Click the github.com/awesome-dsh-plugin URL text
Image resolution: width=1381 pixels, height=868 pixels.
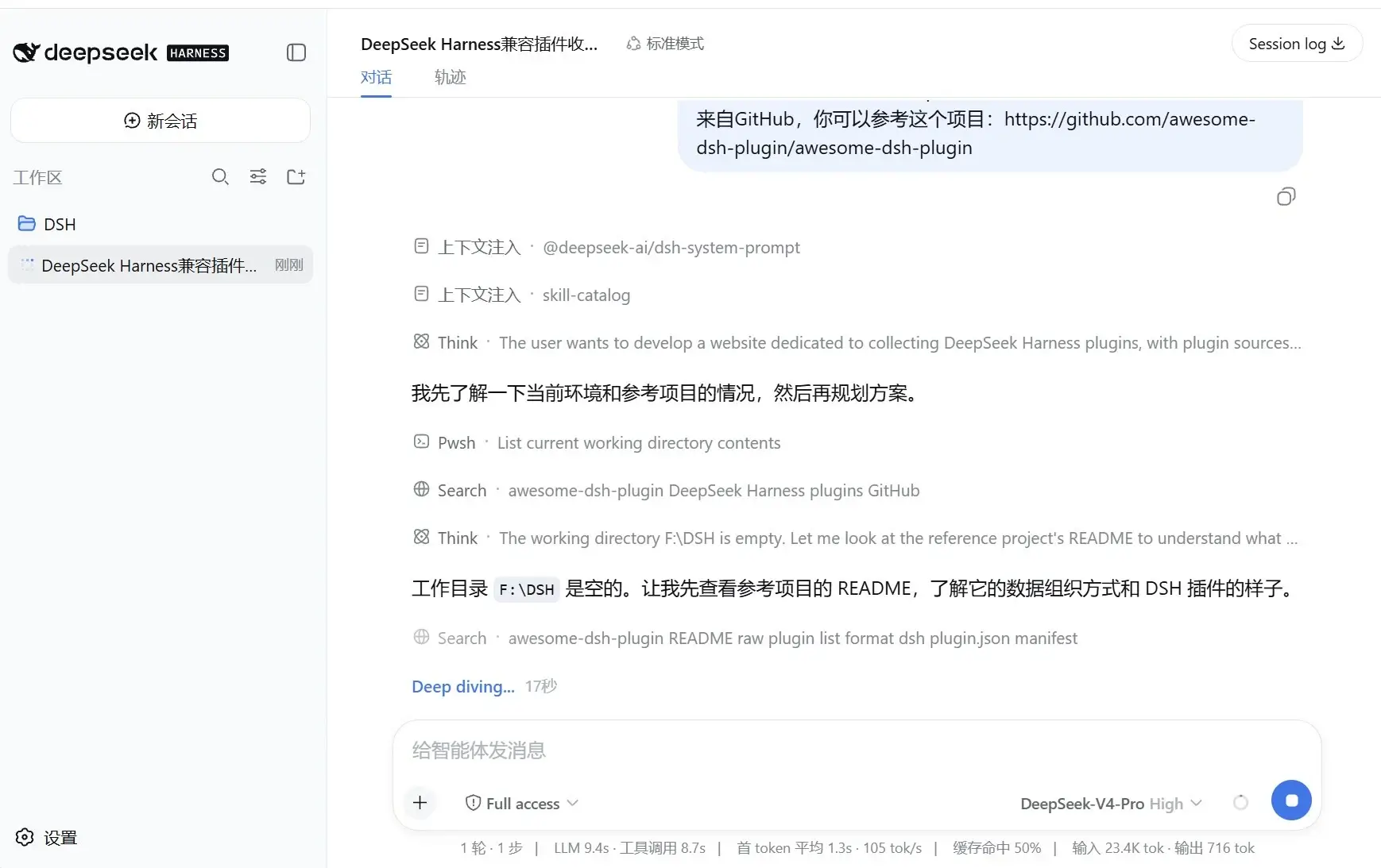pos(976,133)
